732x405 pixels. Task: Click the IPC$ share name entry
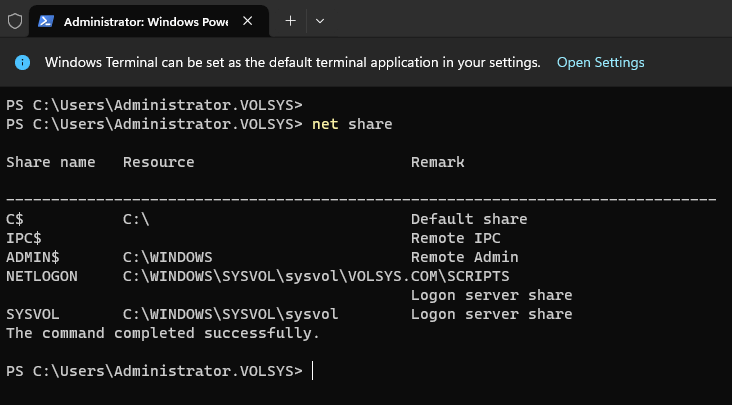(x=24, y=238)
